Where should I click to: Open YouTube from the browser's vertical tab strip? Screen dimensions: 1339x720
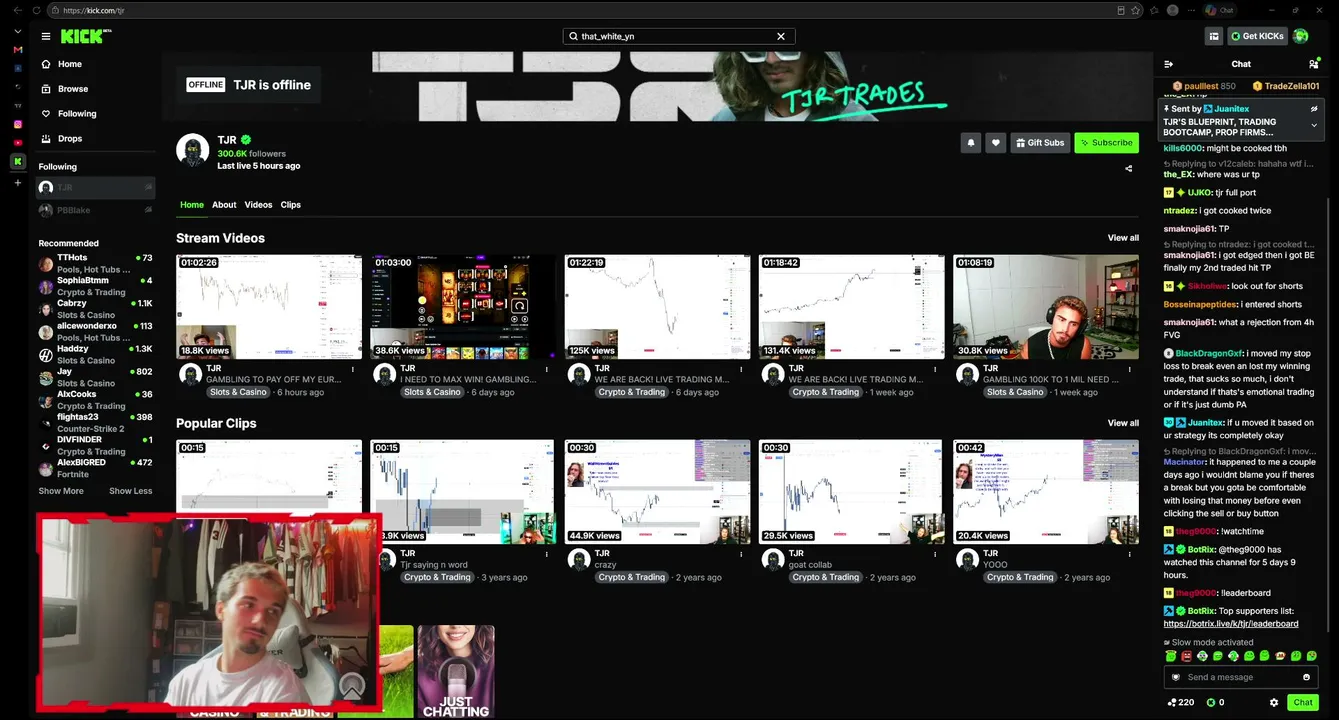pyautogui.click(x=18, y=143)
